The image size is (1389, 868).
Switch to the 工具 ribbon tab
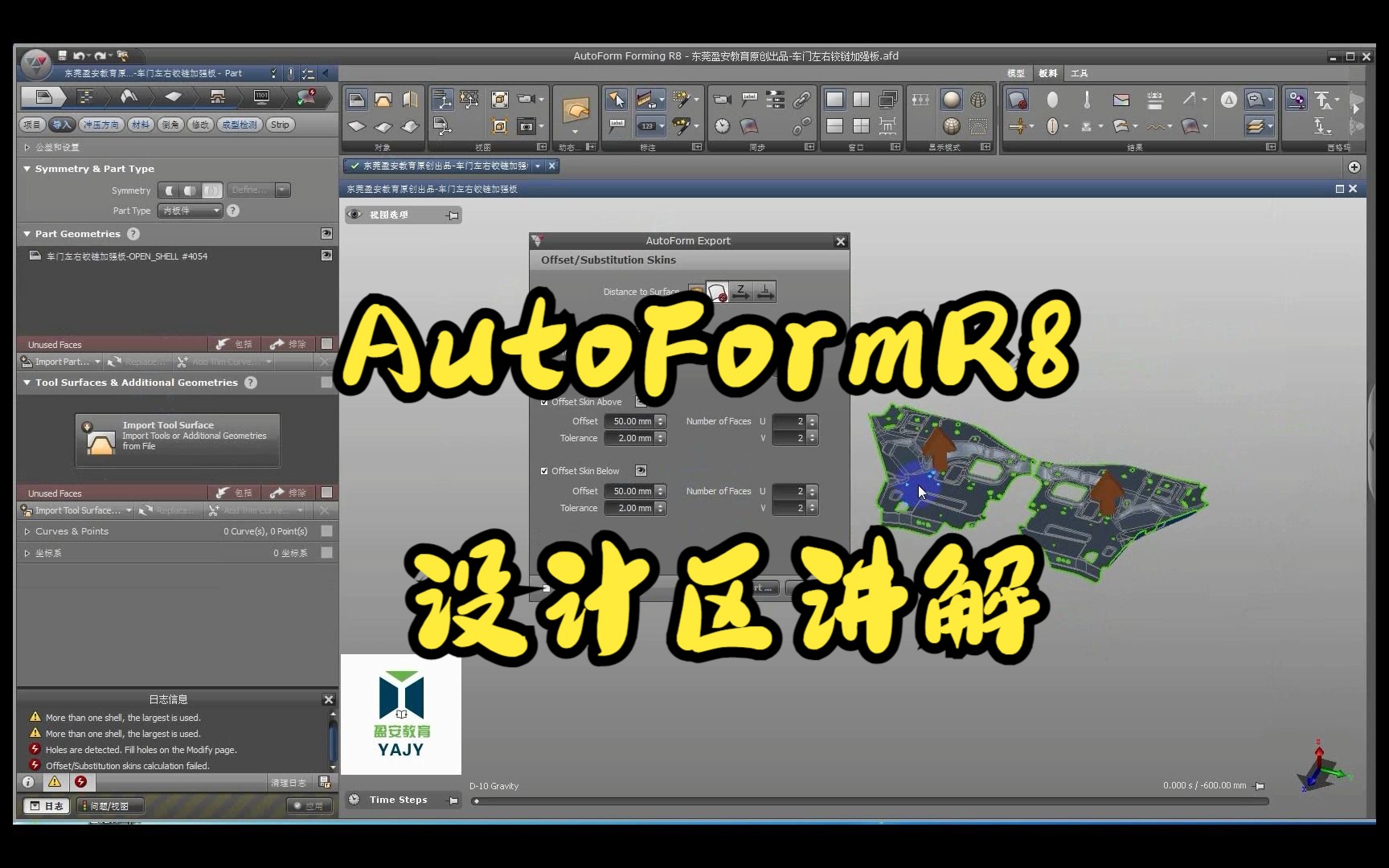pos(1080,73)
